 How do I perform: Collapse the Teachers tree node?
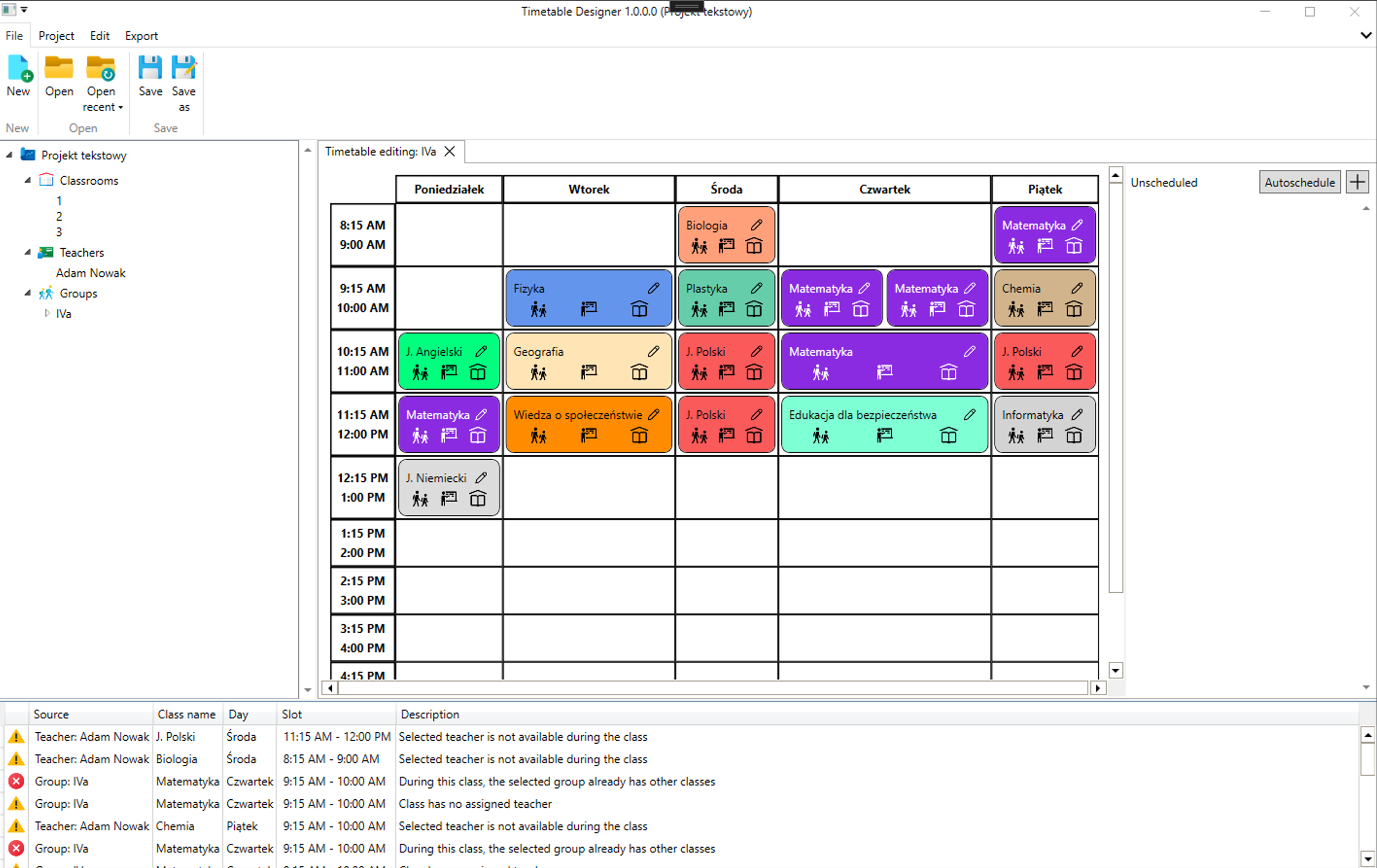click(28, 252)
